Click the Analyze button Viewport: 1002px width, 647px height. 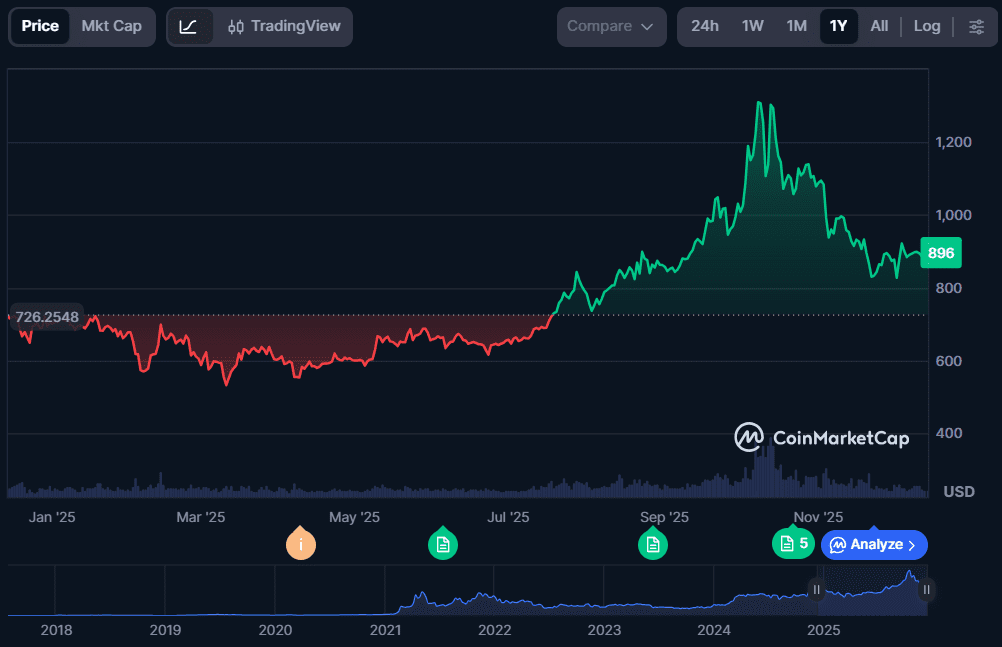[874, 545]
